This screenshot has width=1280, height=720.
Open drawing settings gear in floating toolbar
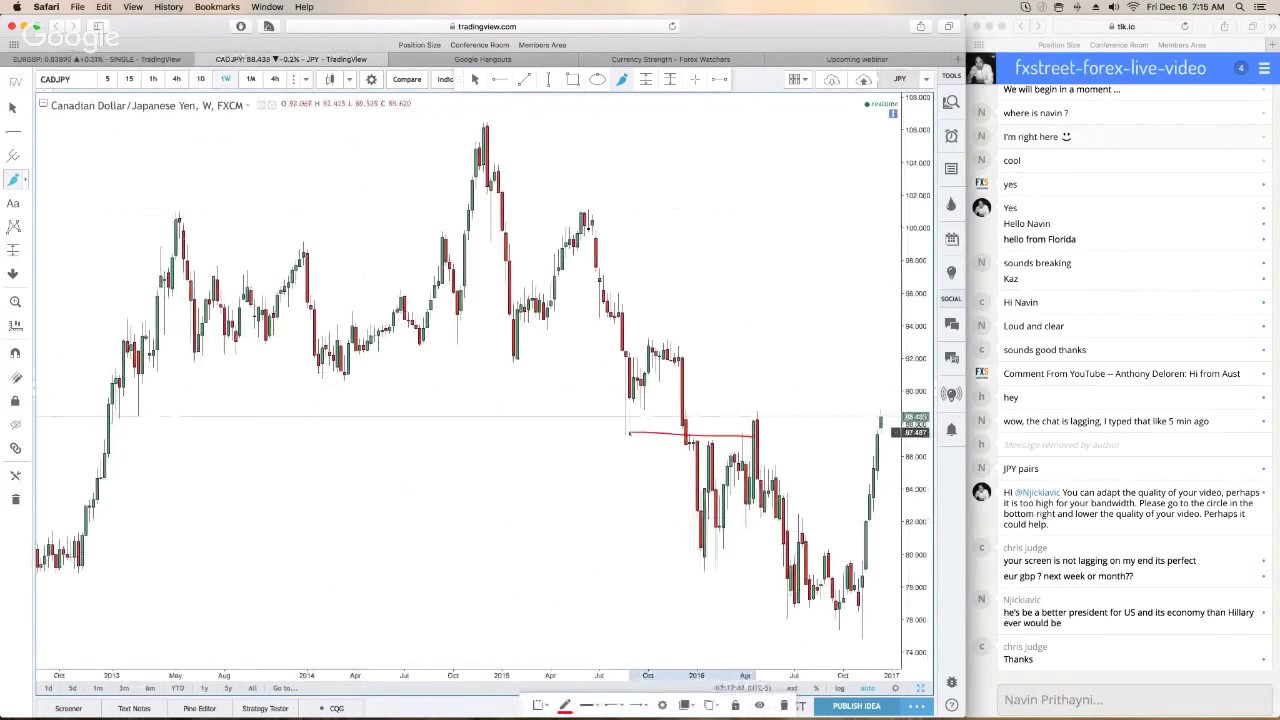coord(662,706)
